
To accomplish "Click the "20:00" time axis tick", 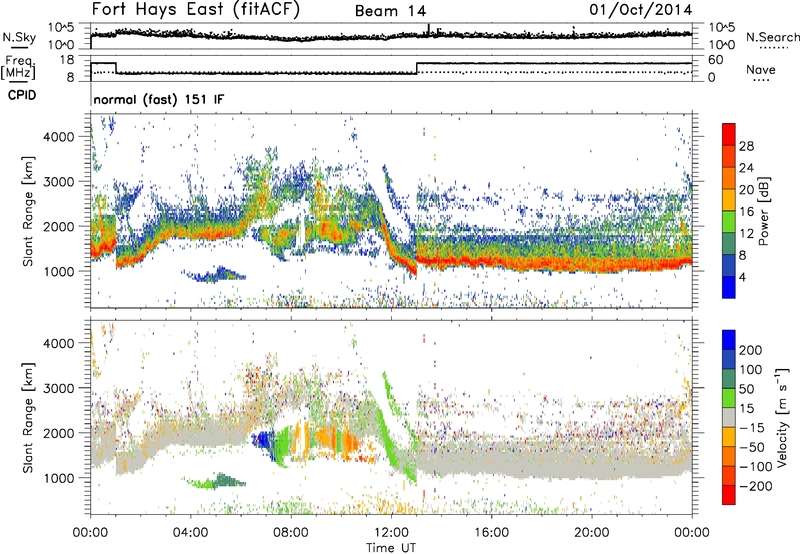I will point(592,533).
